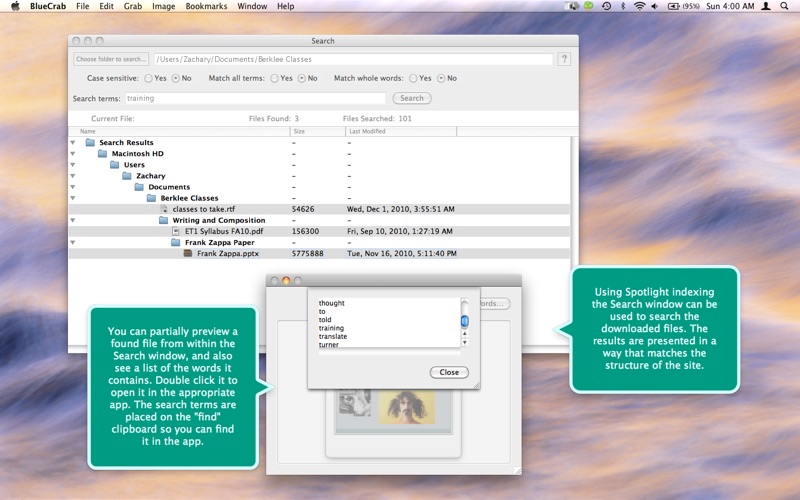Click the Close button in word list sheet
The height and width of the screenshot is (500, 800).
pyautogui.click(x=449, y=372)
